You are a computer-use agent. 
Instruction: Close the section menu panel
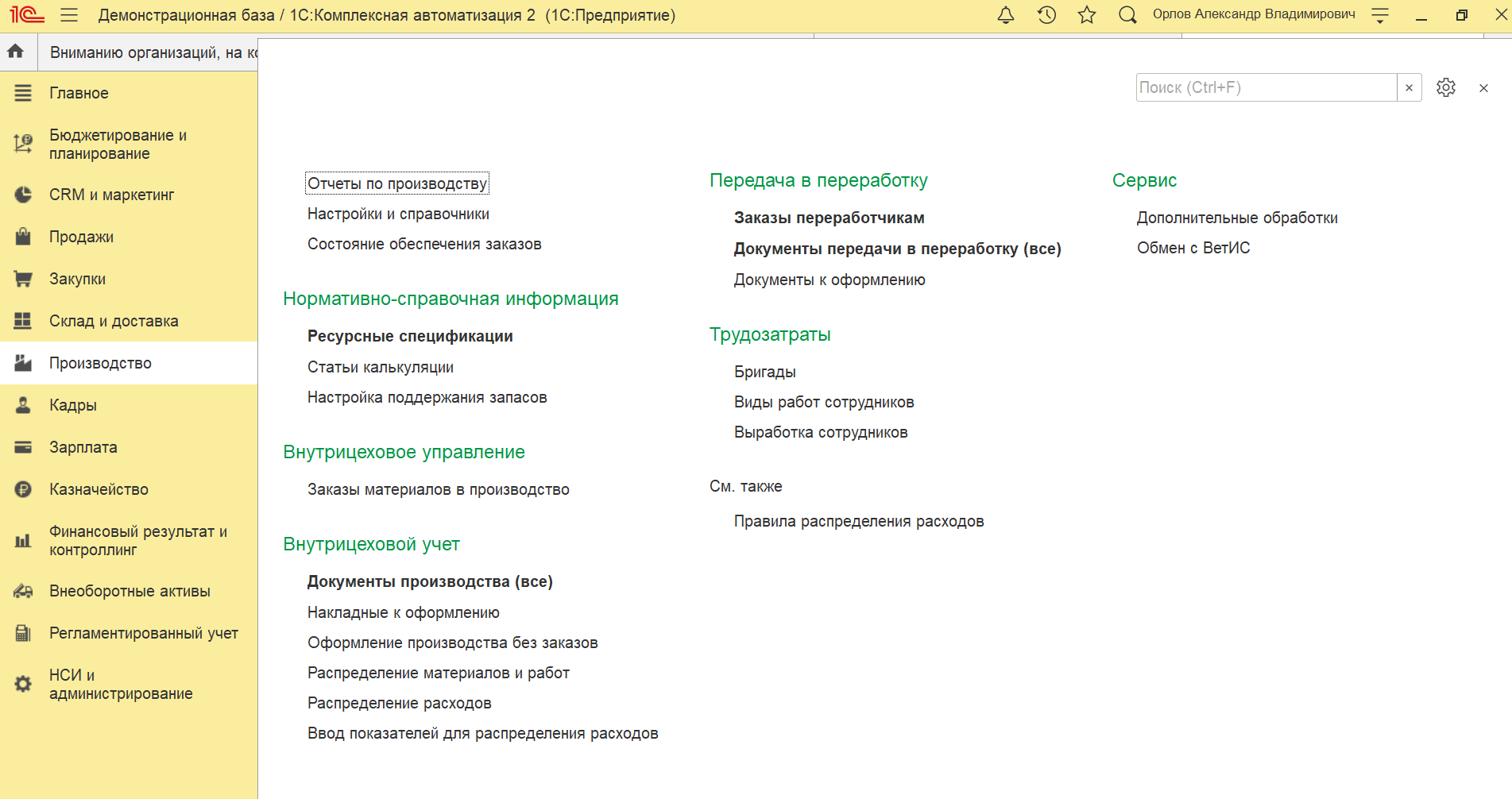pos(1483,88)
